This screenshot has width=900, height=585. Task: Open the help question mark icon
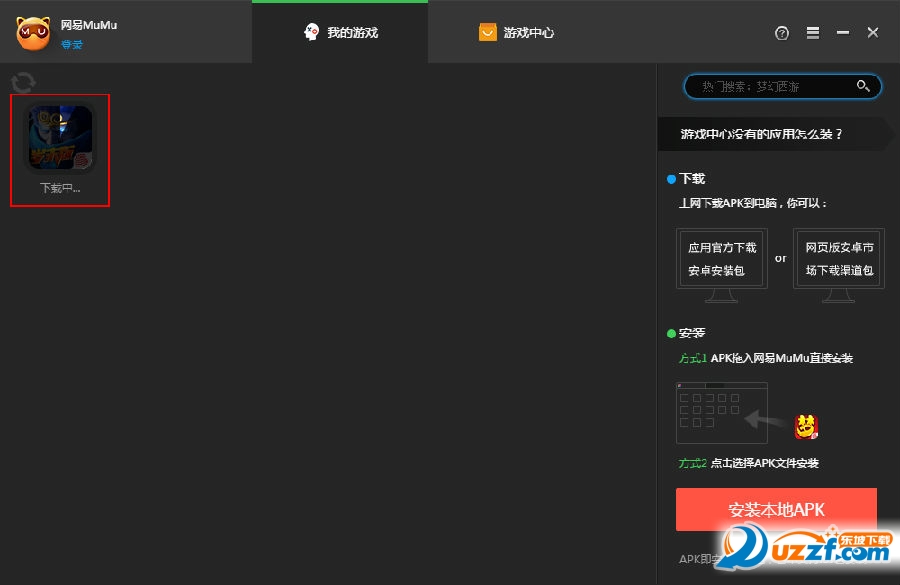[x=782, y=33]
